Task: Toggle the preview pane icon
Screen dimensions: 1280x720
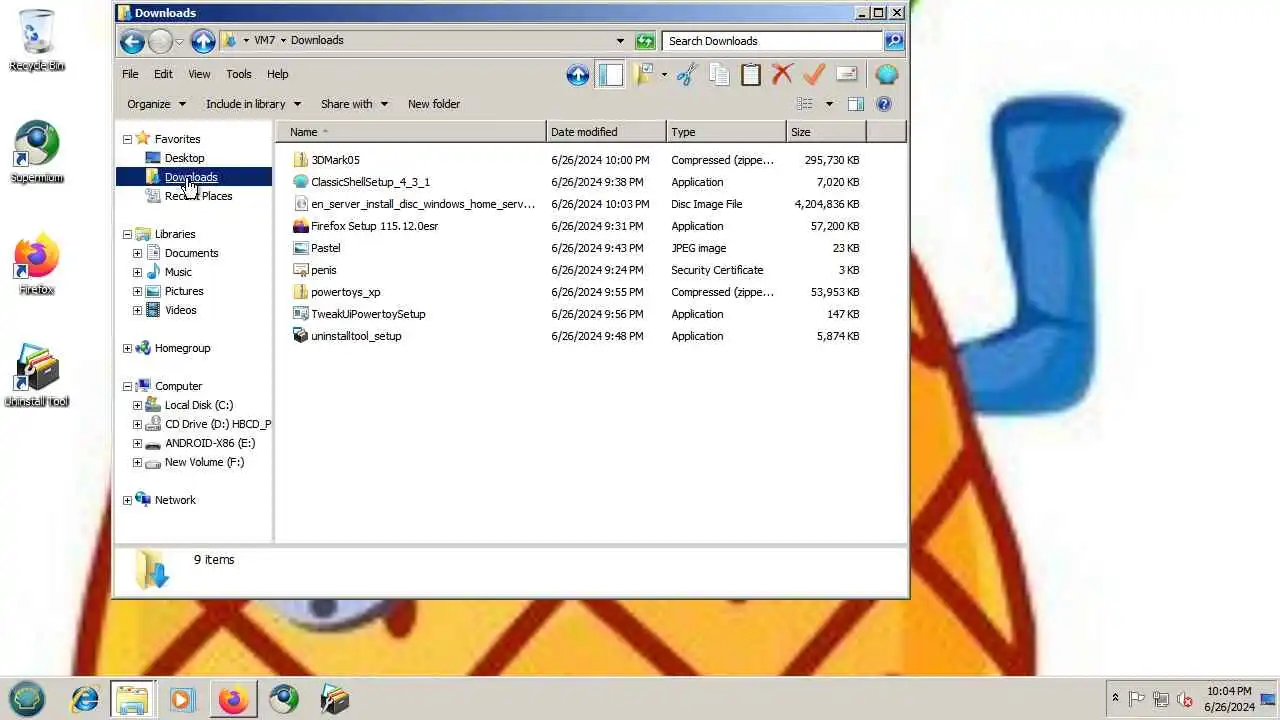Action: [856, 104]
